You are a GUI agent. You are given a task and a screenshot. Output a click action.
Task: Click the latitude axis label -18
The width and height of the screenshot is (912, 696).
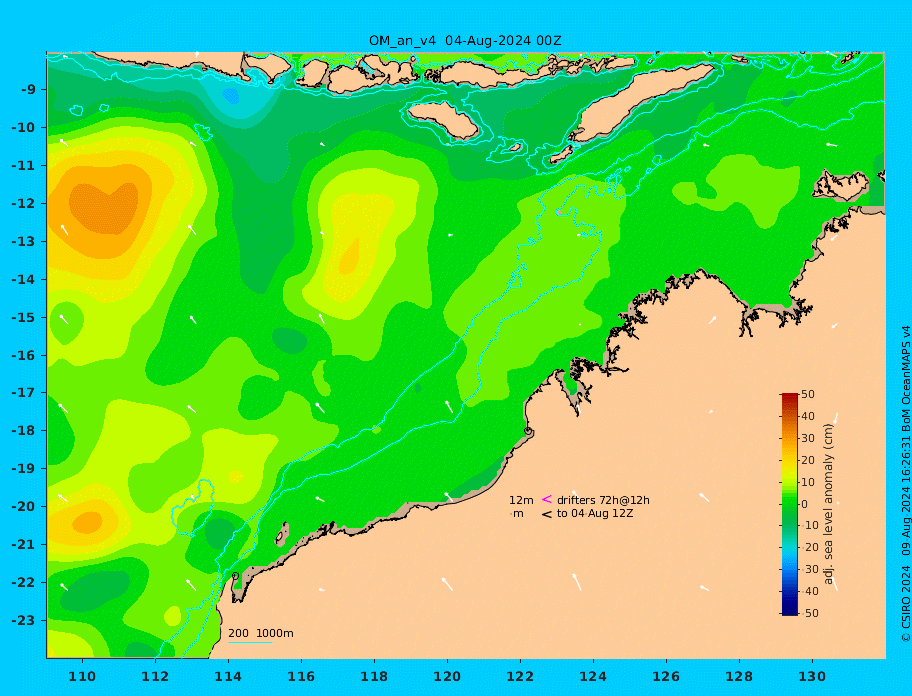pos(24,431)
